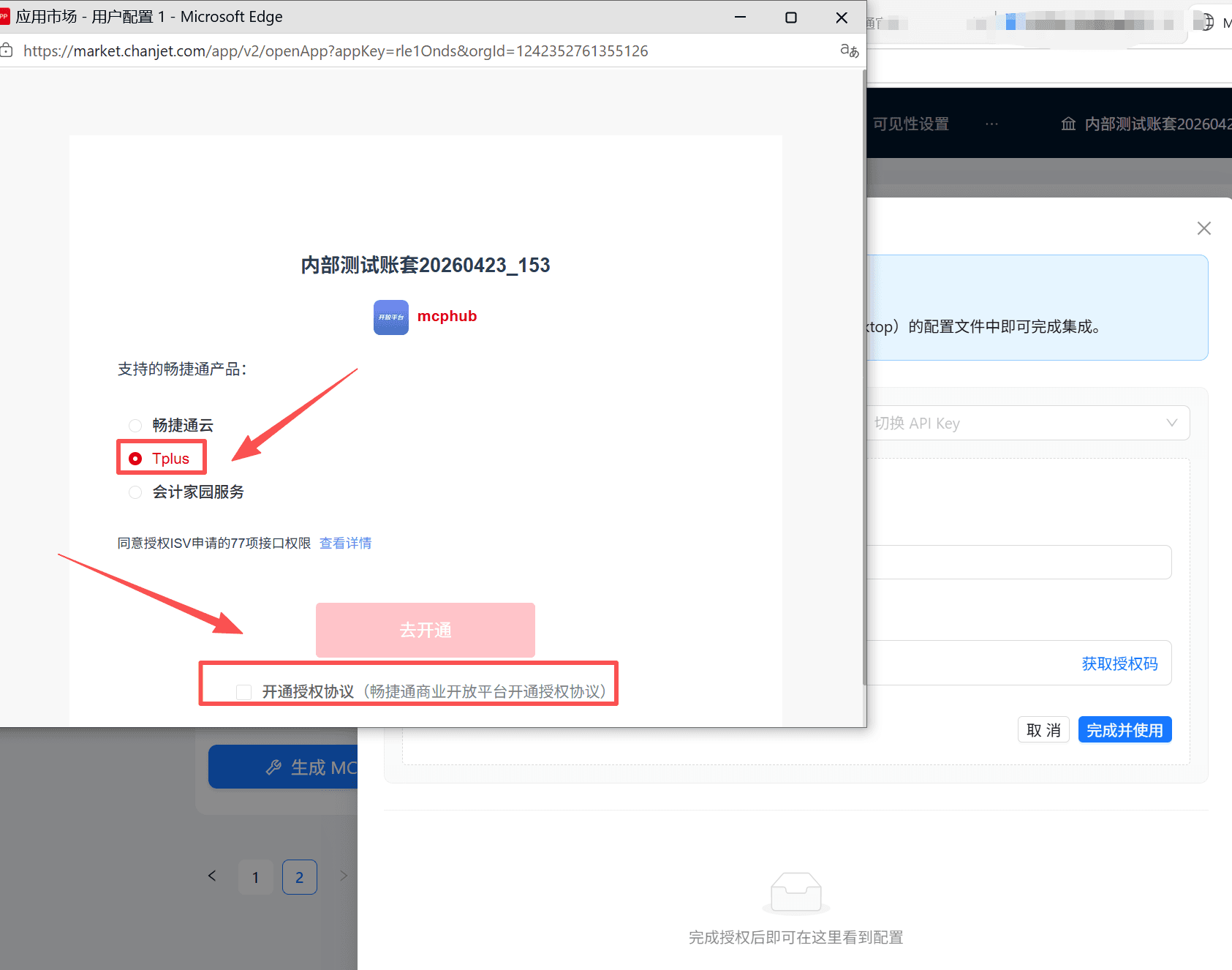This screenshot has height=970, width=1232.
Task: Close the Edge popup window
Action: 842,17
